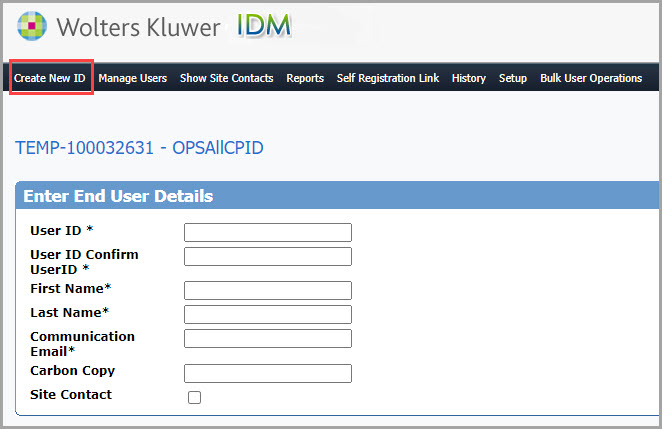662x429 pixels.
Task: Open the Reports menu item
Action: [x=305, y=78]
